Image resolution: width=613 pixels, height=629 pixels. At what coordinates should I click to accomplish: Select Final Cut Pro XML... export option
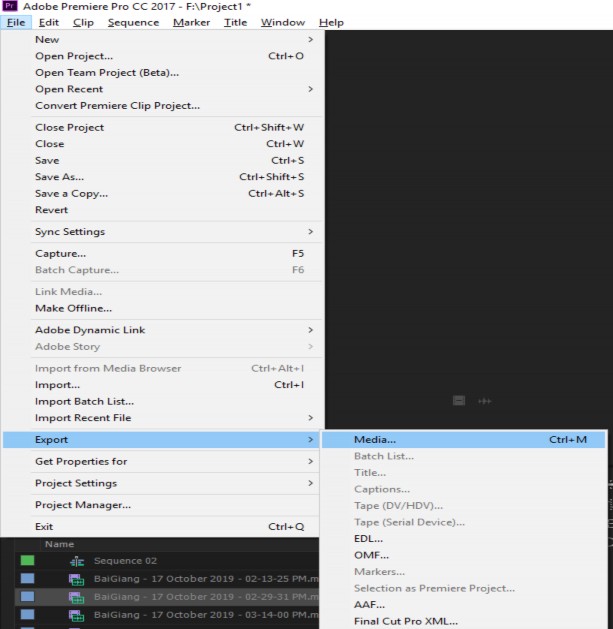404,621
